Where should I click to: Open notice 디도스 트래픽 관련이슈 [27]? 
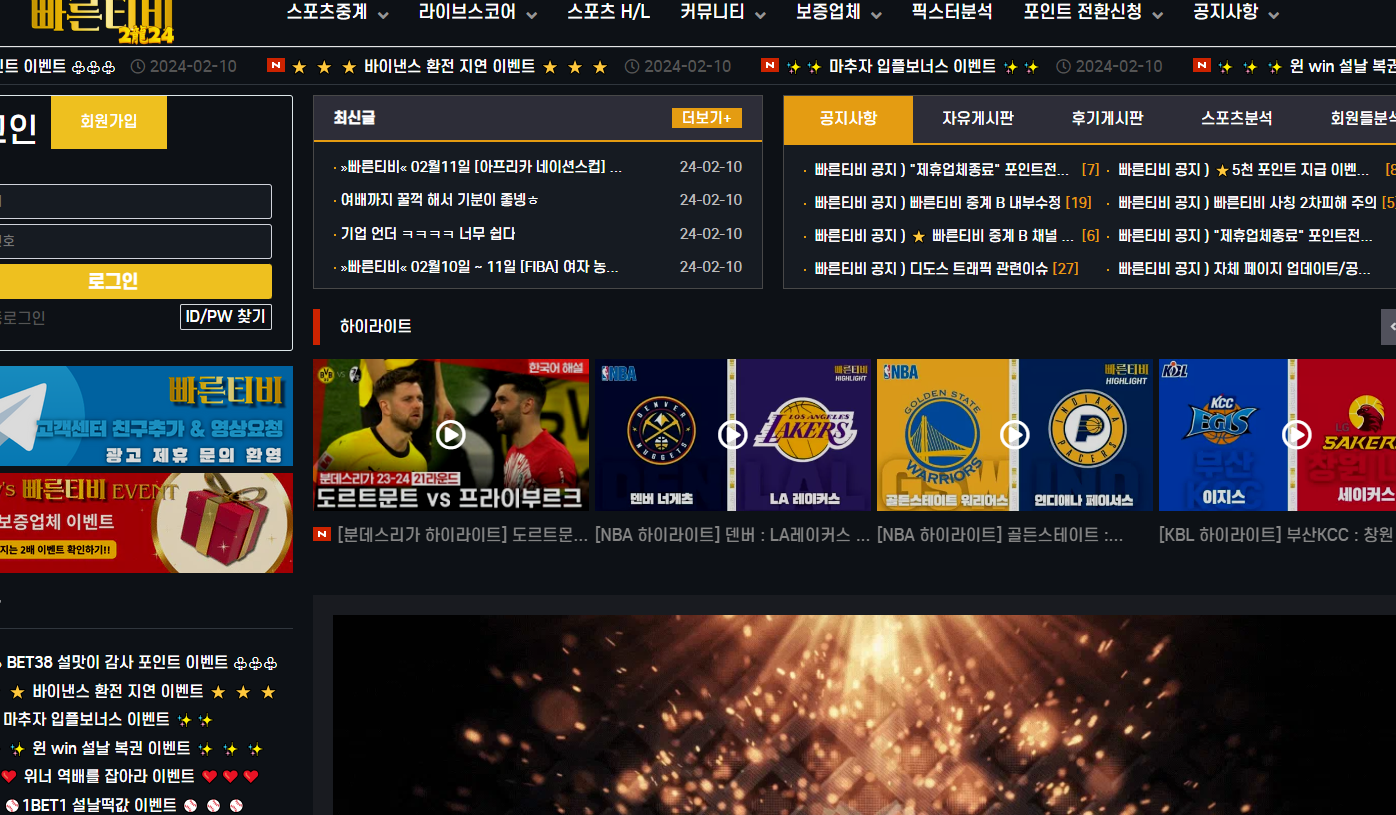click(x=946, y=269)
